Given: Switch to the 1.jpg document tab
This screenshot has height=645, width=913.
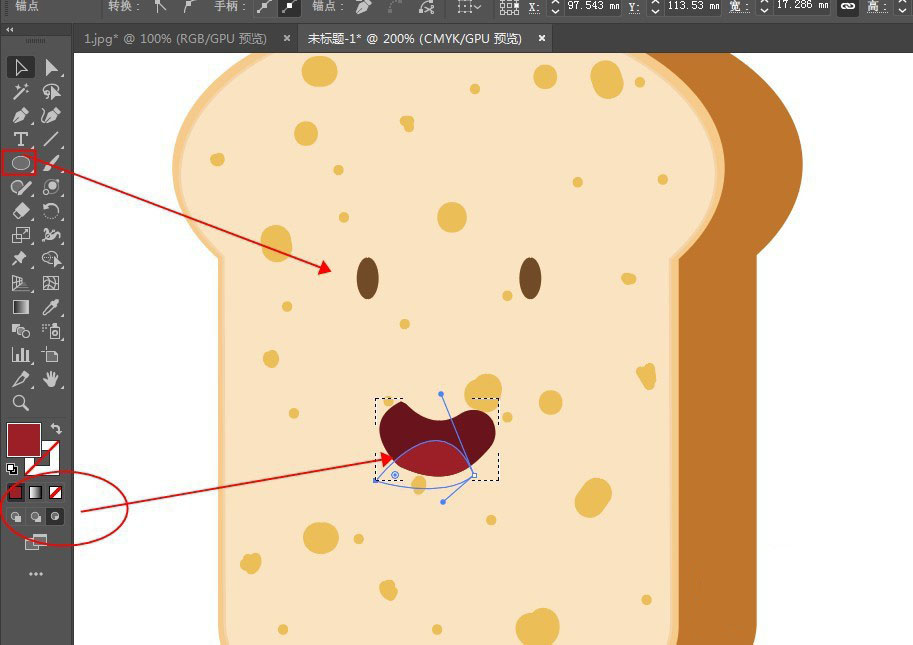Looking at the screenshot, I should pyautogui.click(x=175, y=39).
